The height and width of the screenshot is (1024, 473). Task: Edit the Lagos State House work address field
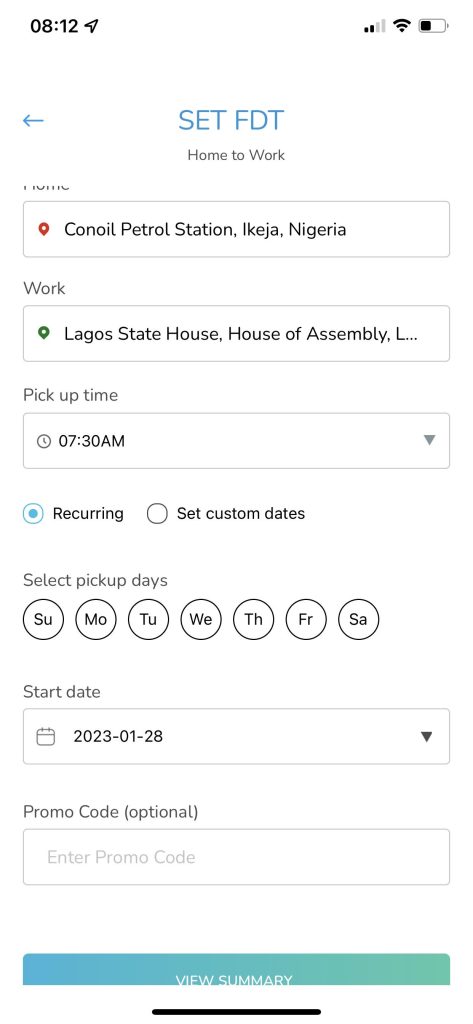click(236, 334)
